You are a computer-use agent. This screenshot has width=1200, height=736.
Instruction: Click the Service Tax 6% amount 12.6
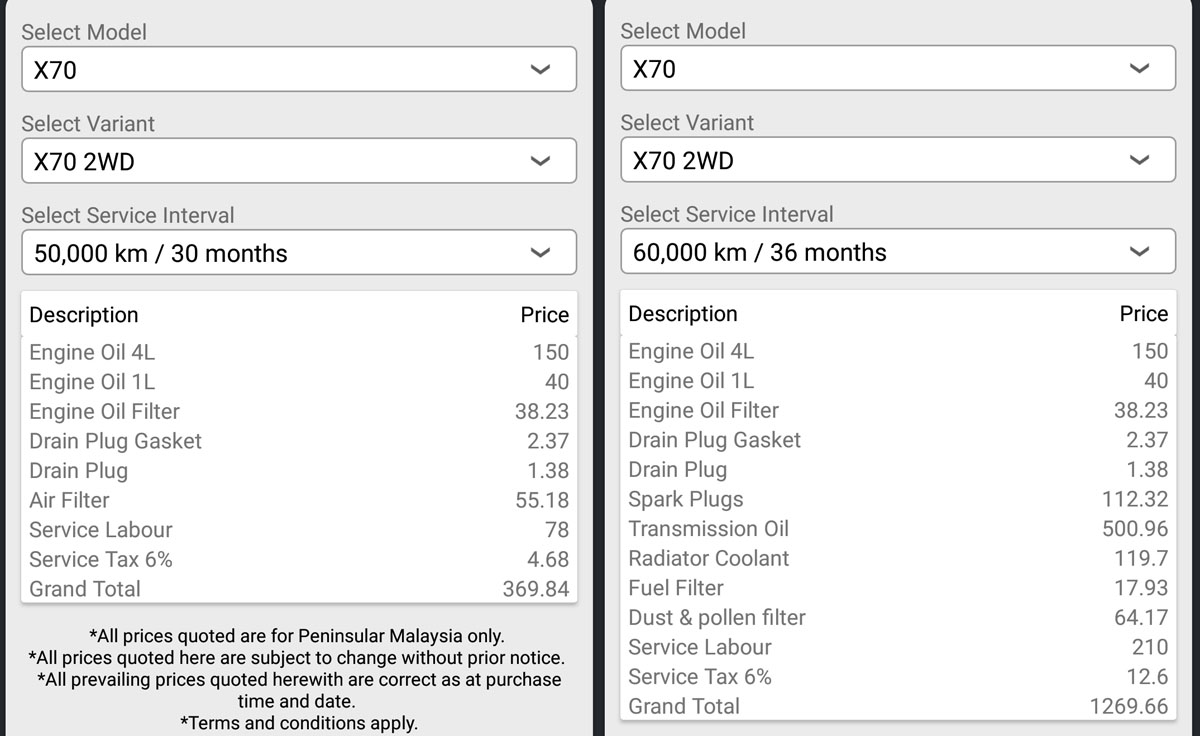[1147, 677]
